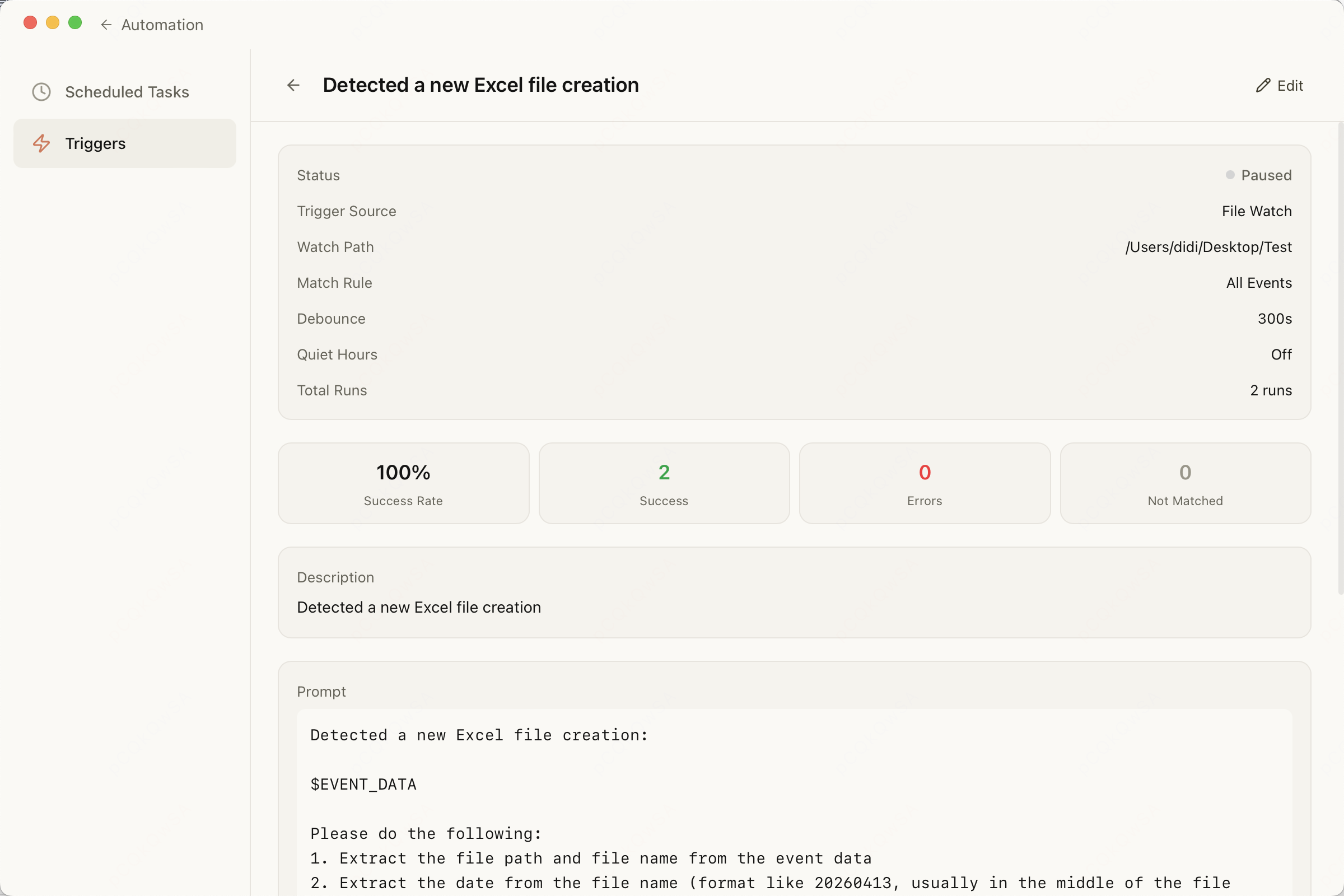Image resolution: width=1344 pixels, height=896 pixels.
Task: Click the Debounce label
Action: pyautogui.click(x=331, y=318)
